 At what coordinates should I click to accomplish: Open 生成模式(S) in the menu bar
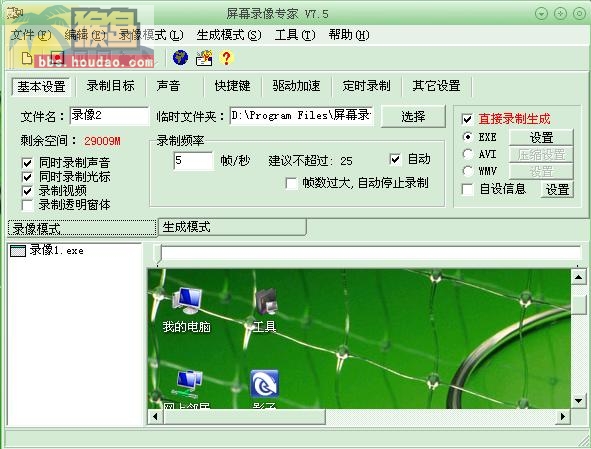[229, 35]
